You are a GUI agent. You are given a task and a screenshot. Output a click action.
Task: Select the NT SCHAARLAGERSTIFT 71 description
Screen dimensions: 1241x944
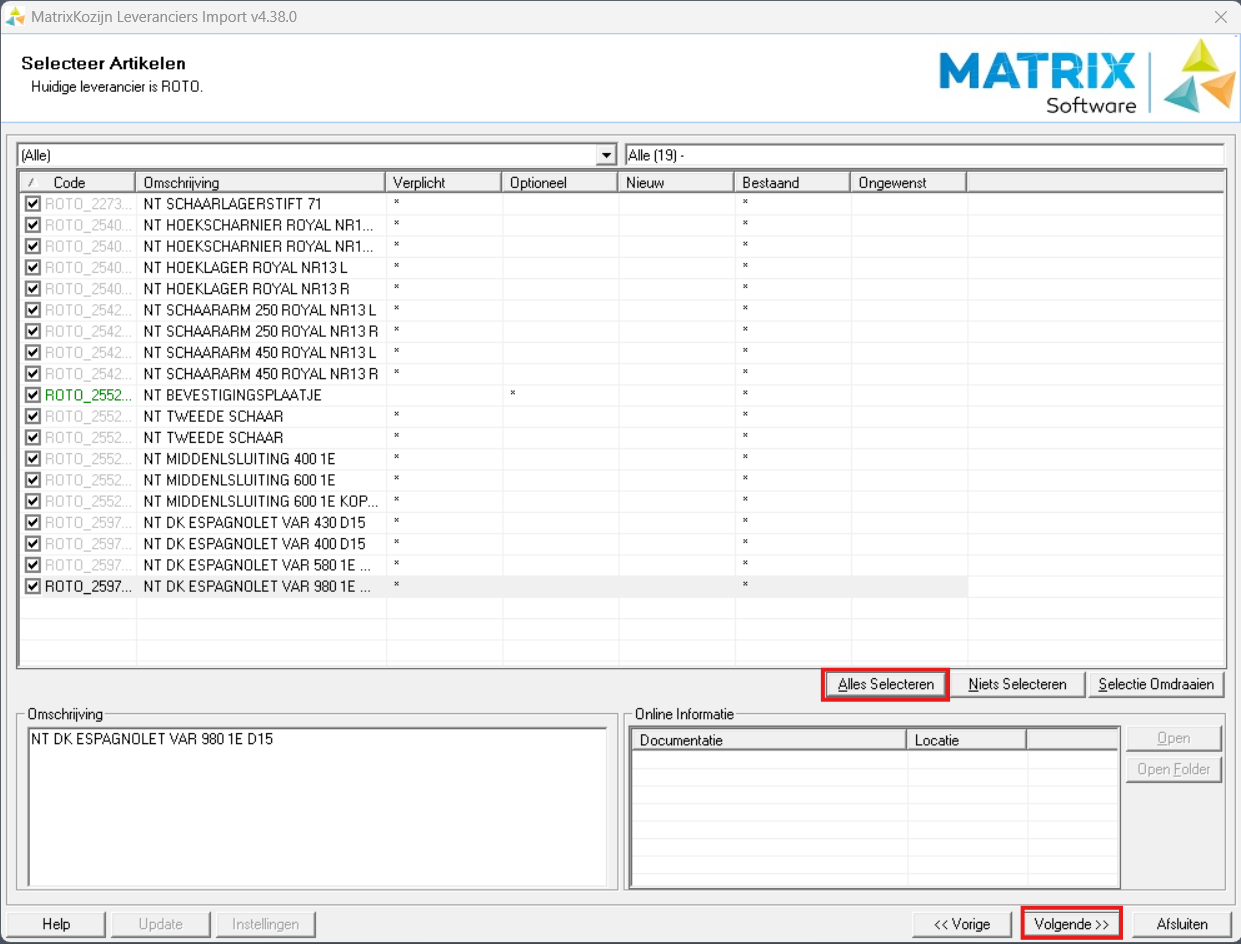click(x=233, y=204)
